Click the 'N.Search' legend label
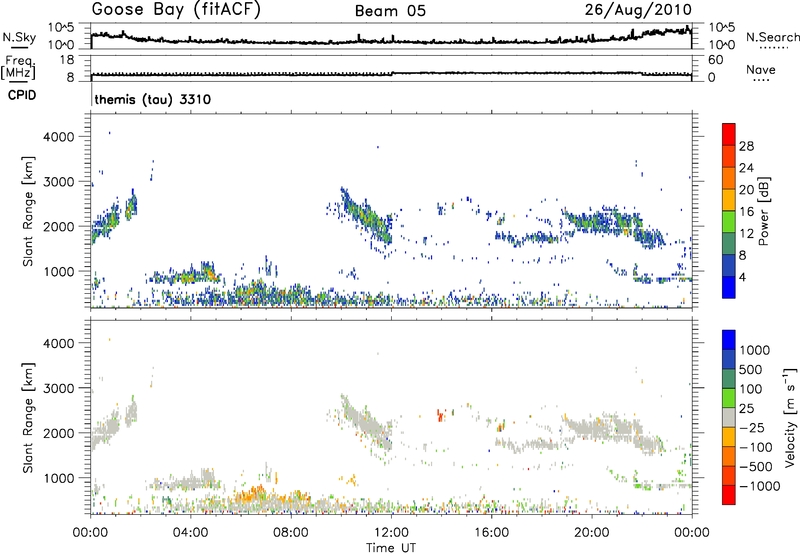Viewport: 800px width, 554px height. (772, 37)
